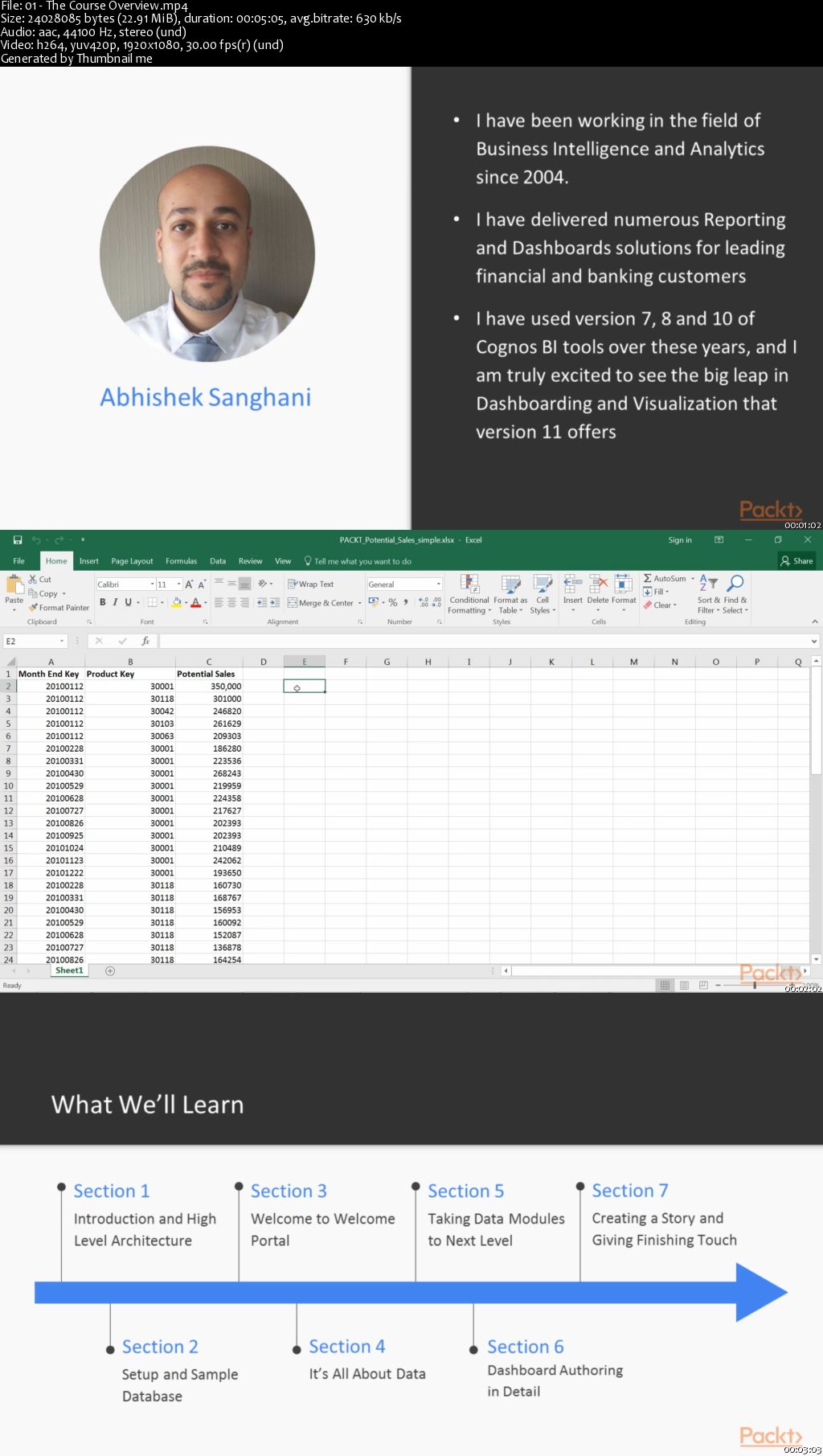Collapse the ribbon using the up chevron
823x1456 pixels.
tap(814, 621)
